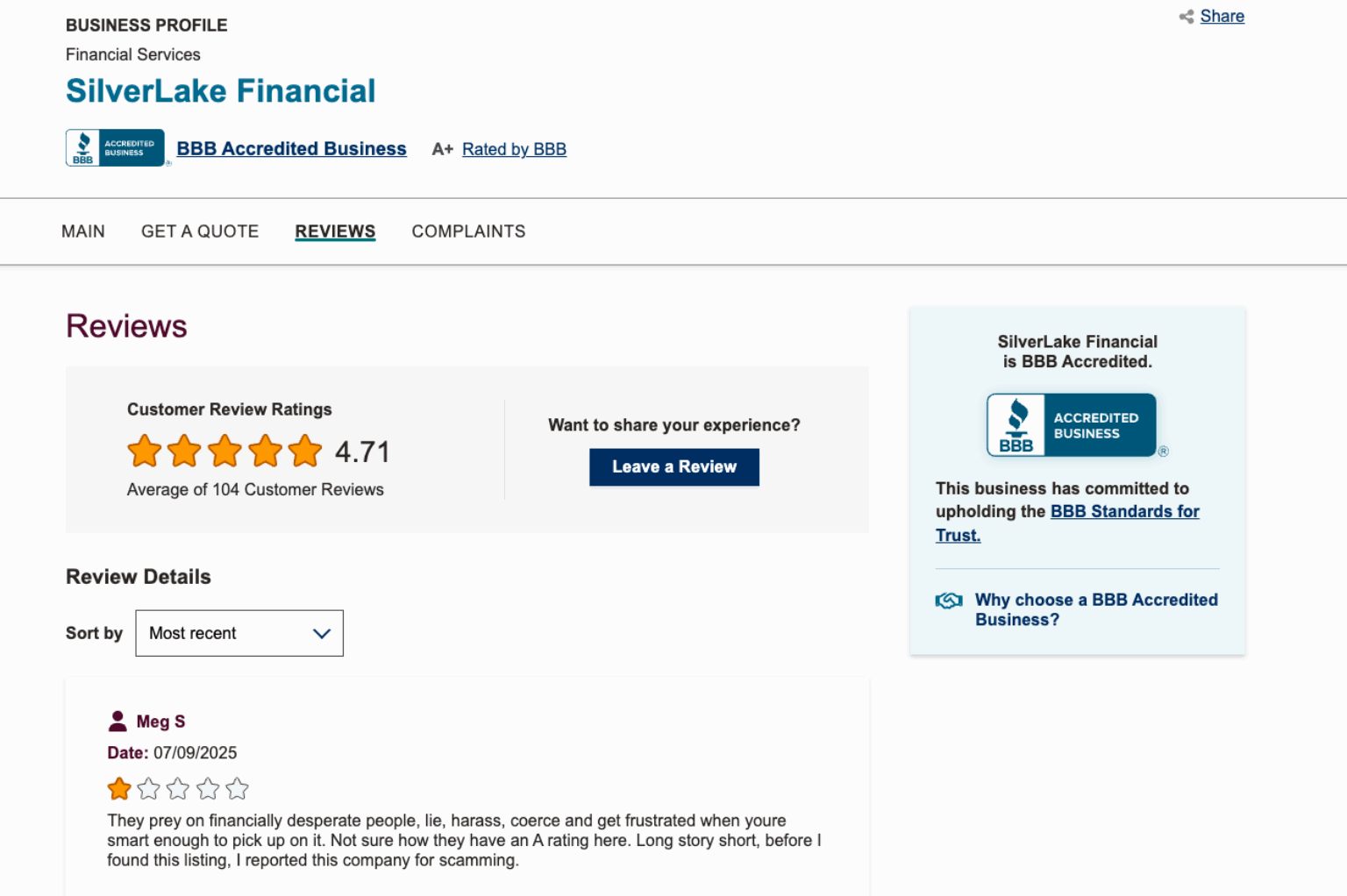Expand sorting options for Review Details
Screen dimensions: 1347x896
[239, 633]
